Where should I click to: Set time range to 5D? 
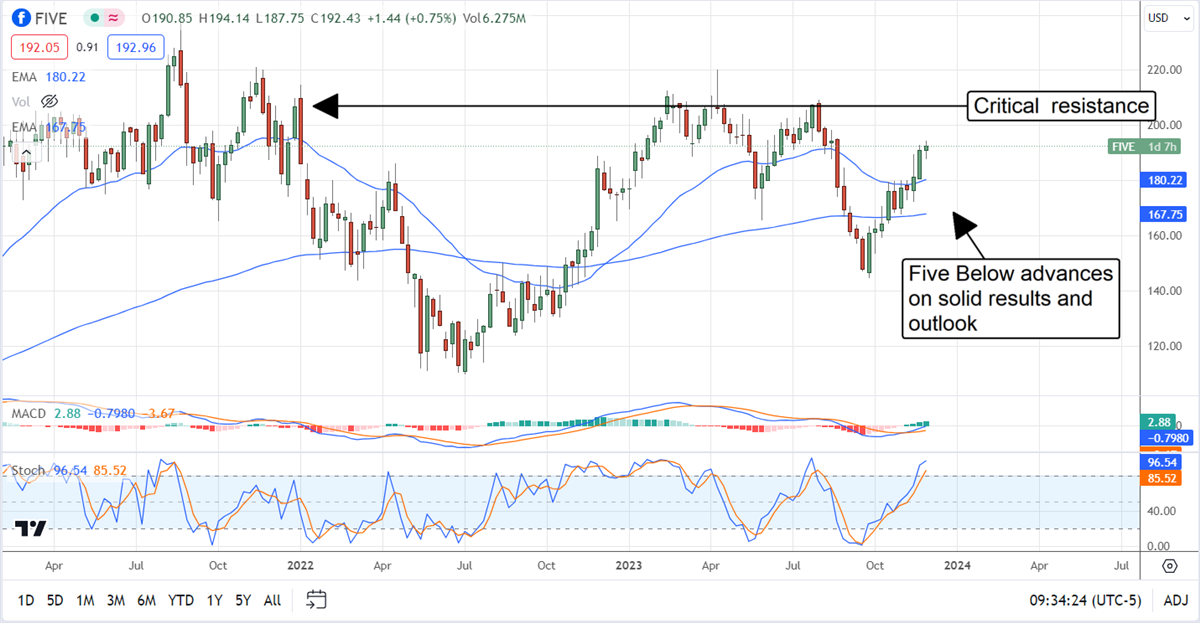tap(55, 600)
